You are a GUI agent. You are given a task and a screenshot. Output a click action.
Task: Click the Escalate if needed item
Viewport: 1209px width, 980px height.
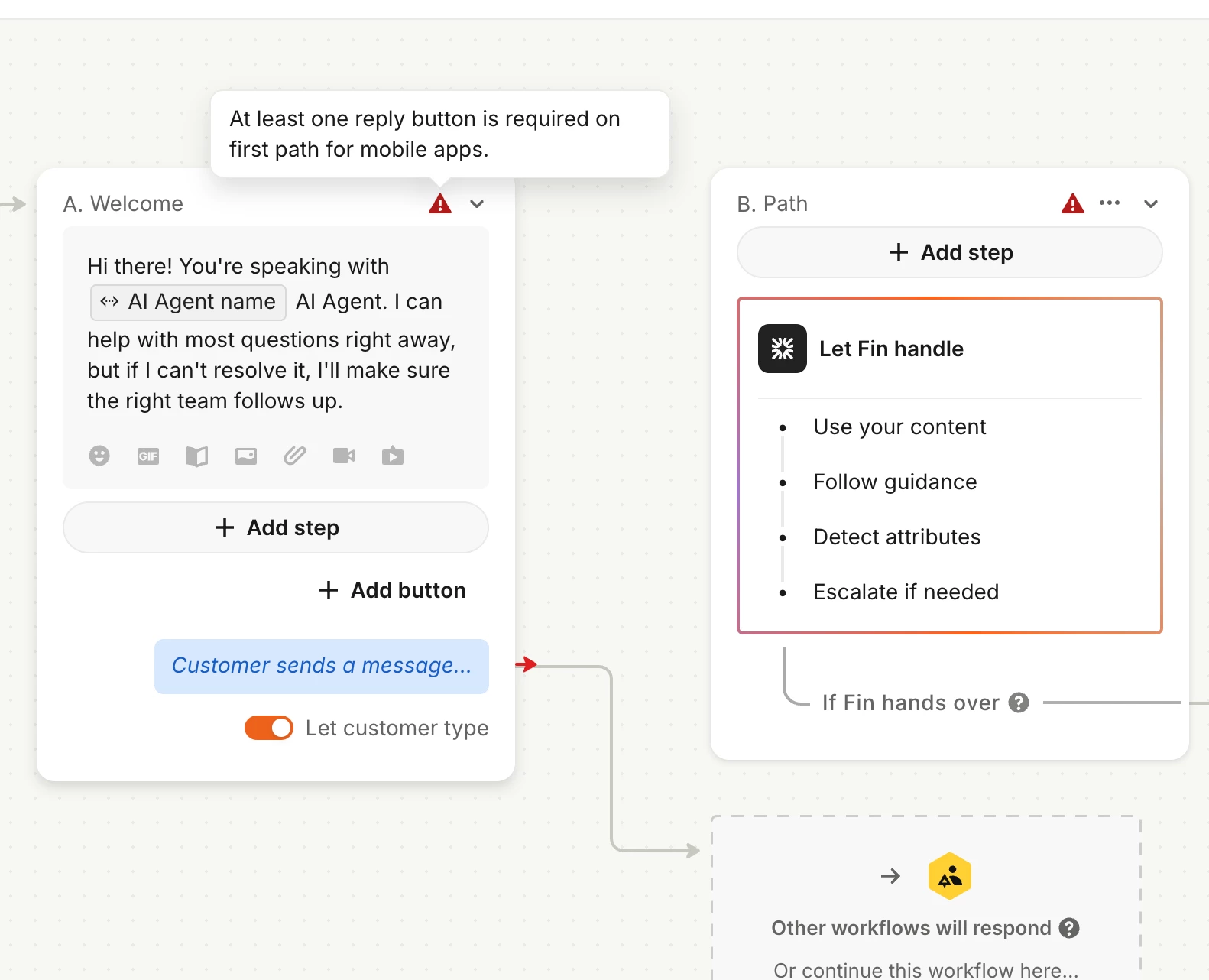click(906, 592)
